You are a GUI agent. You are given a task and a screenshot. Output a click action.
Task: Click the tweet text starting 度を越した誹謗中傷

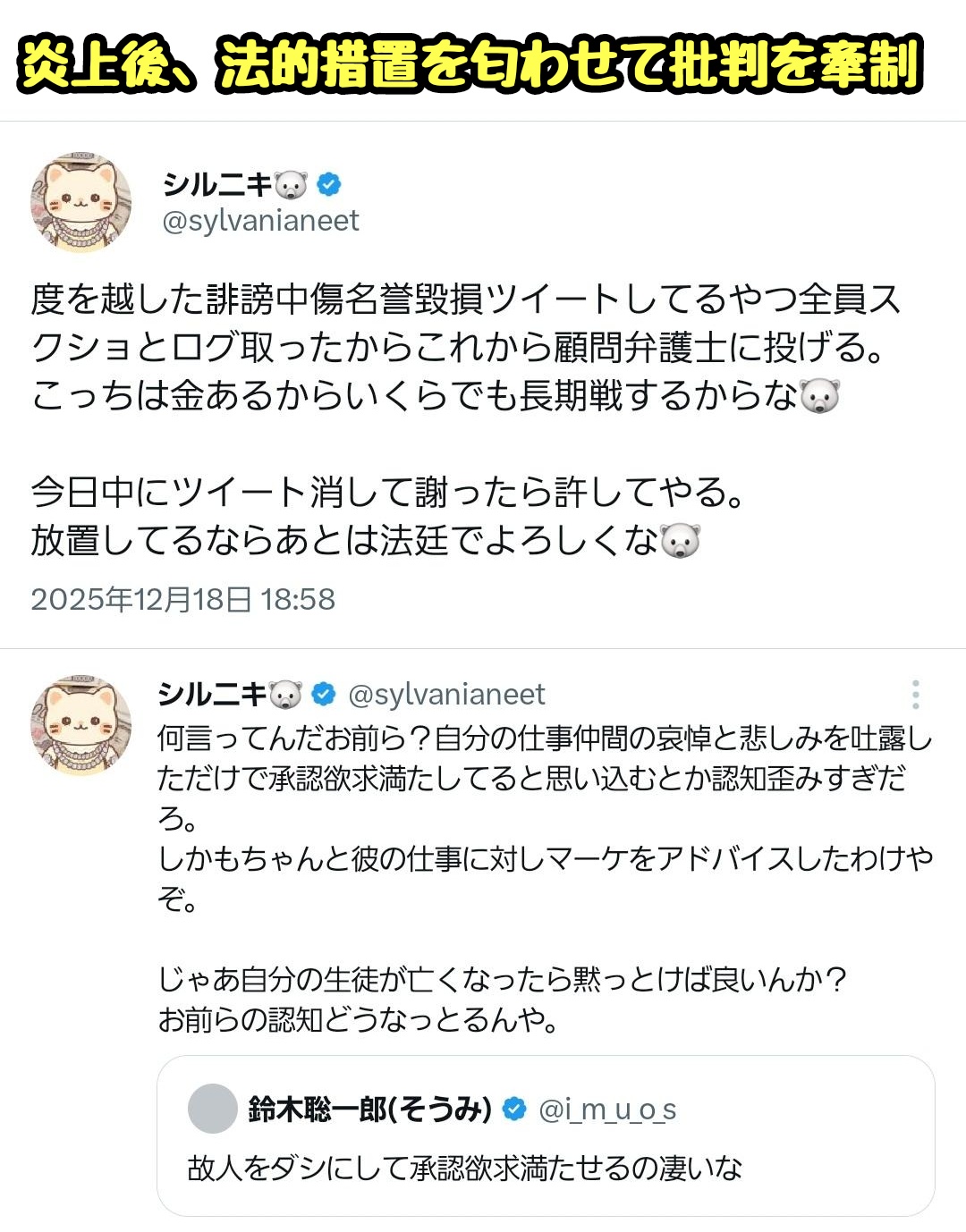point(465,347)
